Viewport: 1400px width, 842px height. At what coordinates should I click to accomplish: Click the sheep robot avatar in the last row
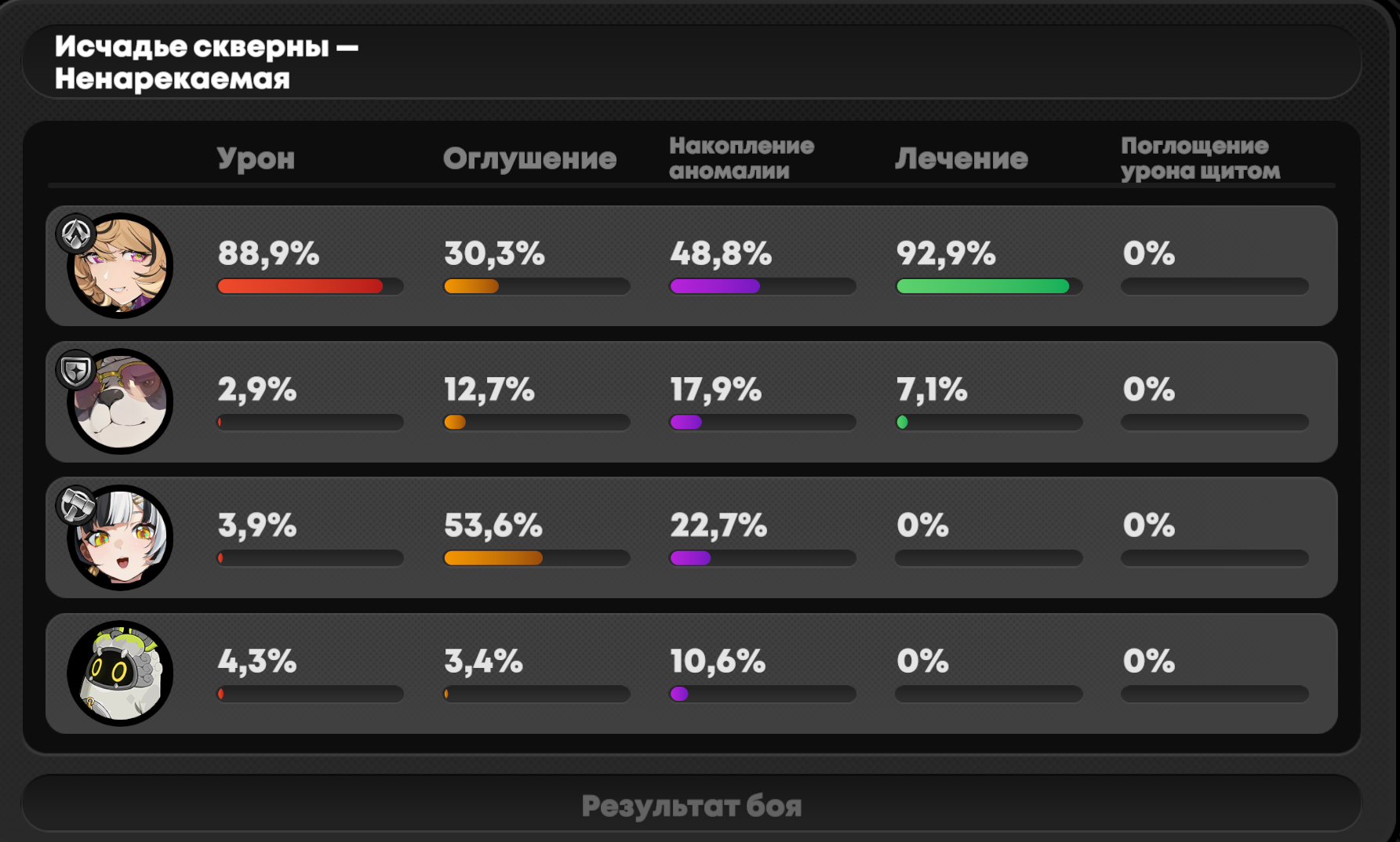click(x=120, y=673)
